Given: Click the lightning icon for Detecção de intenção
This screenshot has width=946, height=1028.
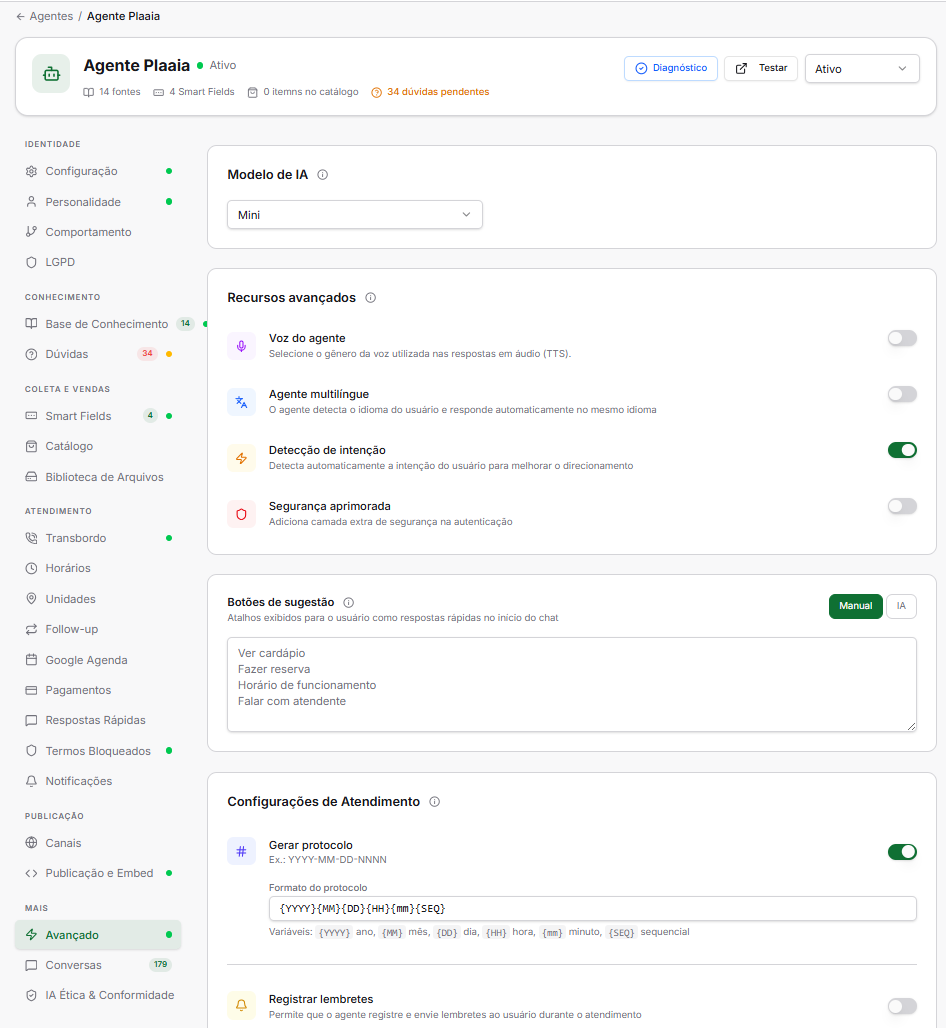Looking at the screenshot, I should point(241,458).
